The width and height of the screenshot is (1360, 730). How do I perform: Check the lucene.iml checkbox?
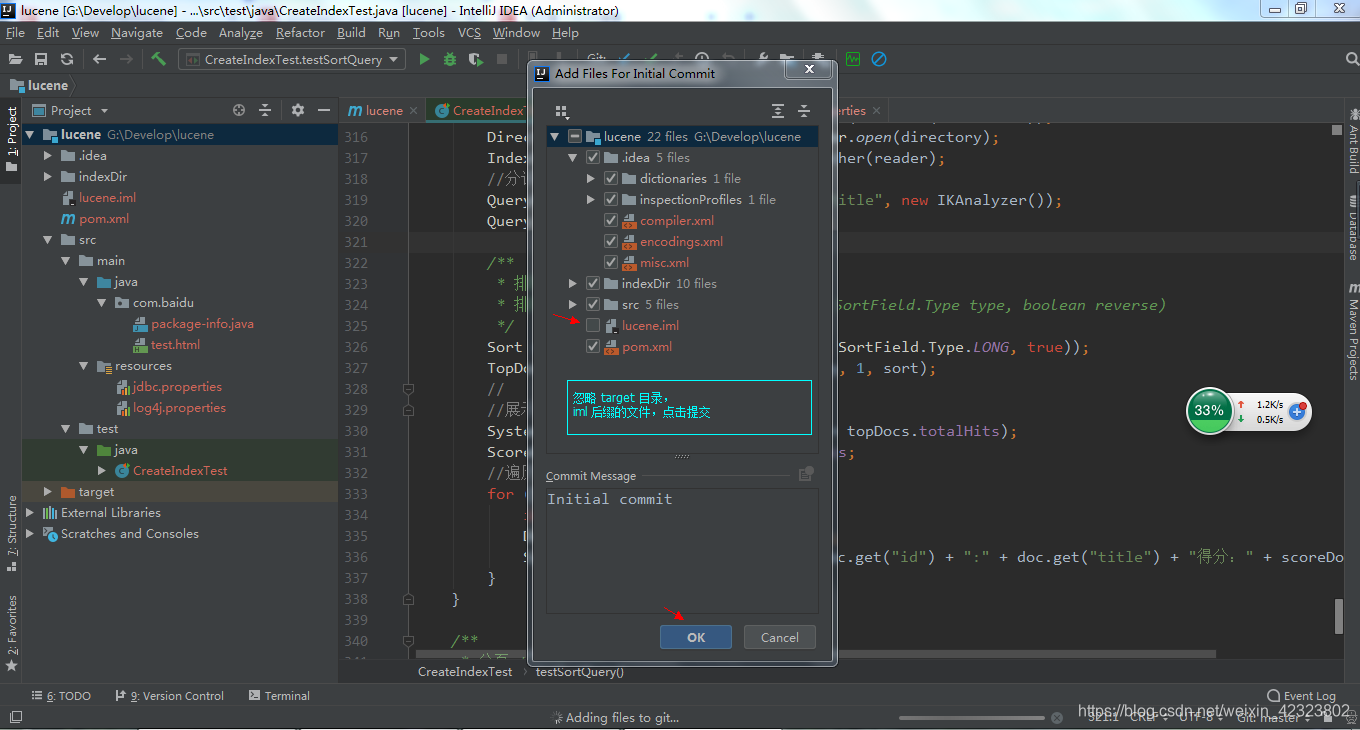coord(593,325)
